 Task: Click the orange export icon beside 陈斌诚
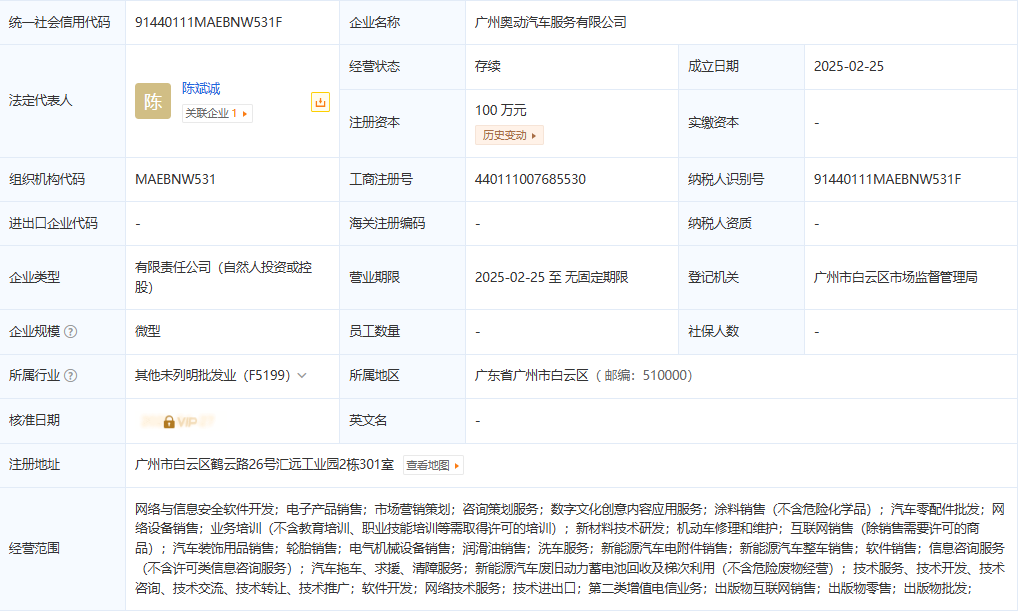pos(320,102)
